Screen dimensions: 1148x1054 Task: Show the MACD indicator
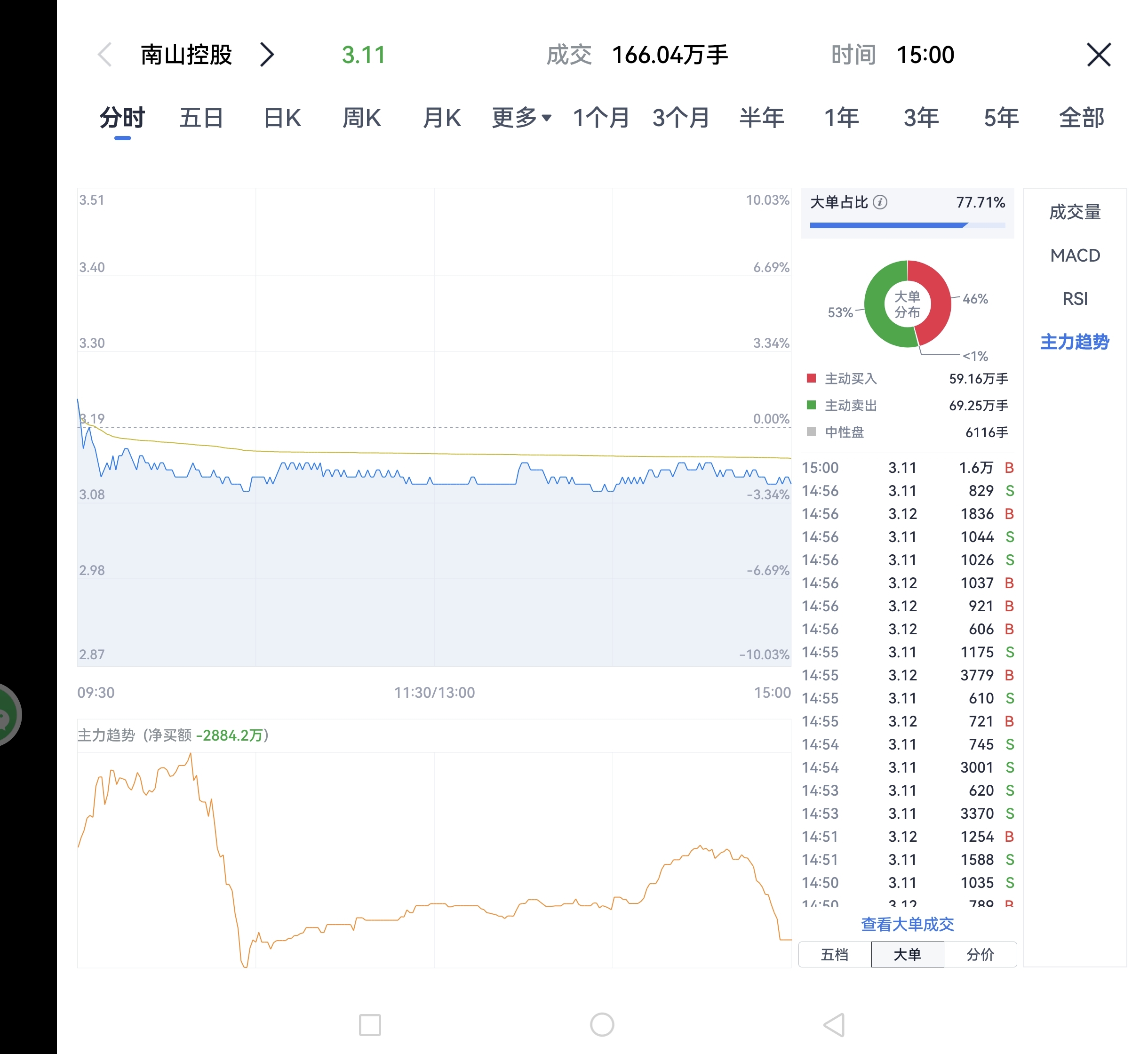pos(1075,256)
